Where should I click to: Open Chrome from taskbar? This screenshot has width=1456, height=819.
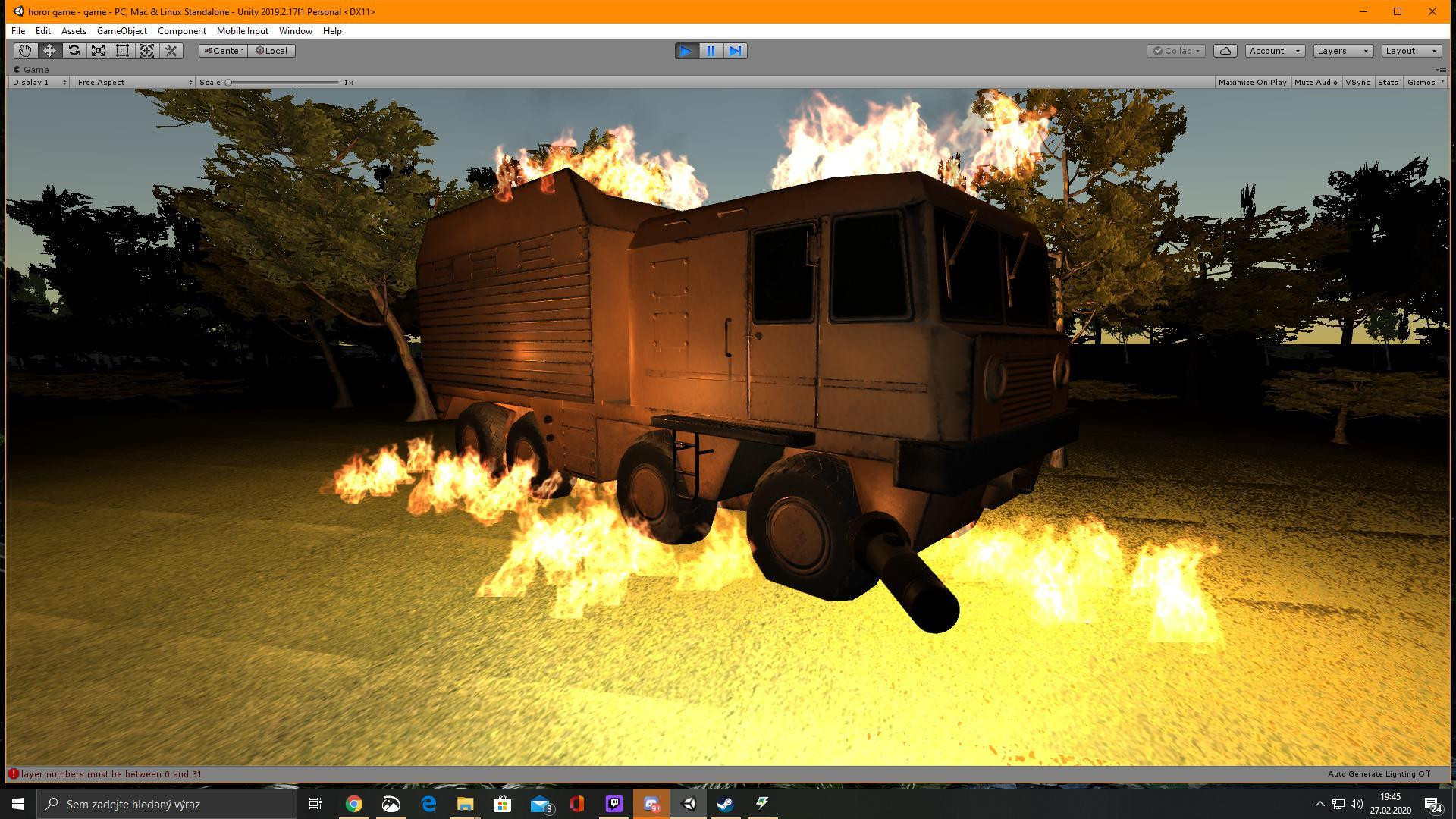[x=354, y=804]
